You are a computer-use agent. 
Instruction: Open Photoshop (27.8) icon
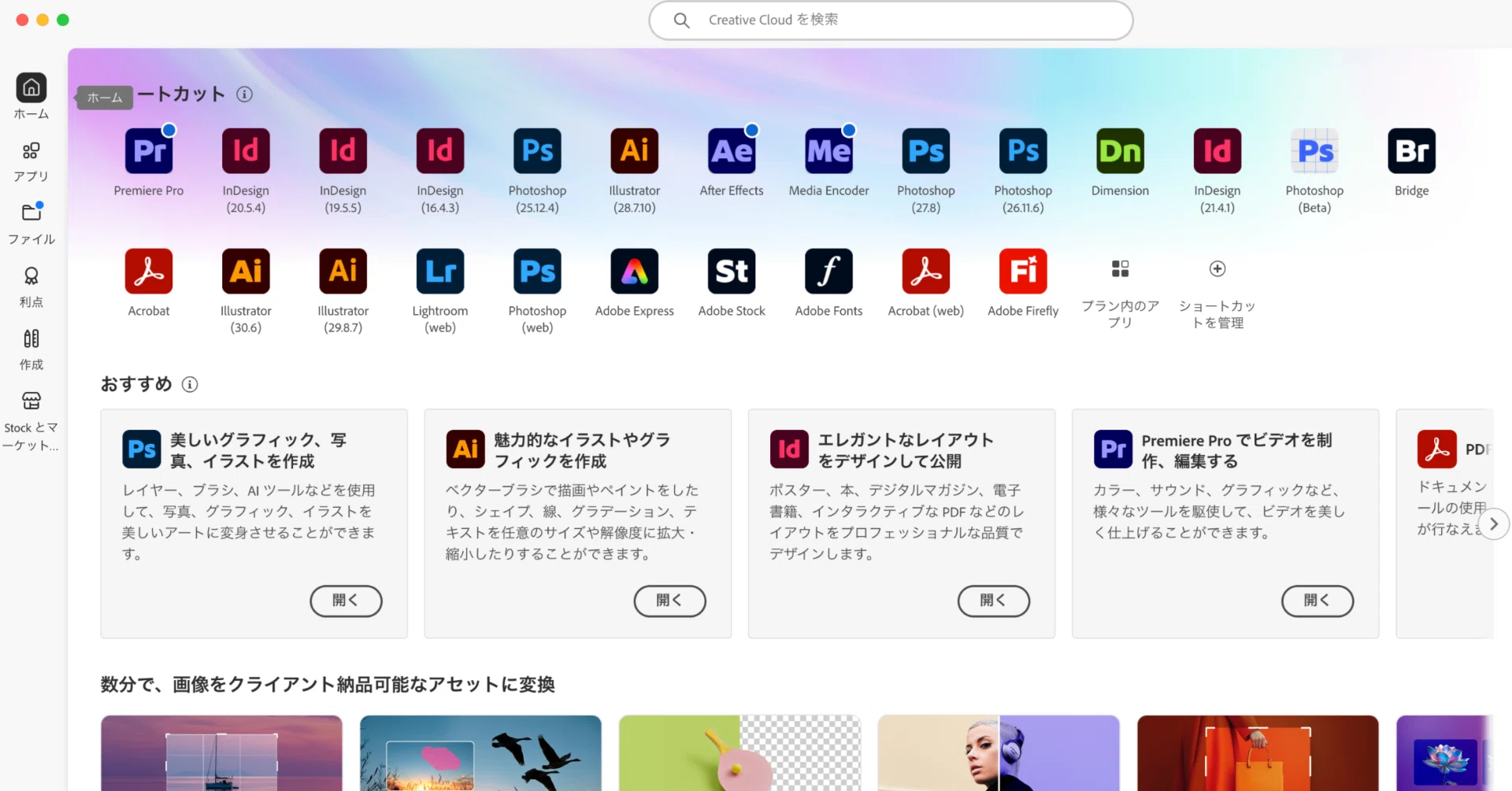(x=926, y=150)
